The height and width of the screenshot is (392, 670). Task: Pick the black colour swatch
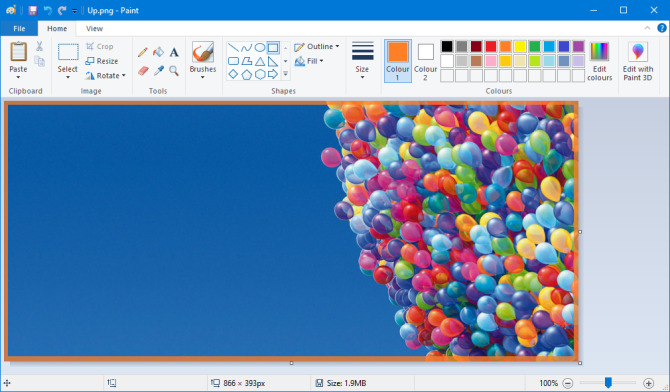[447, 46]
